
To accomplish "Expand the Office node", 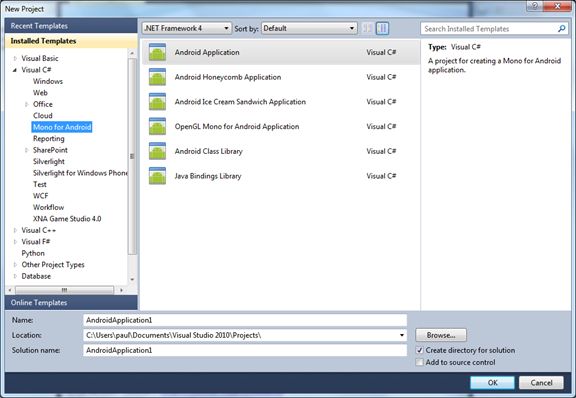I will coord(26,104).
